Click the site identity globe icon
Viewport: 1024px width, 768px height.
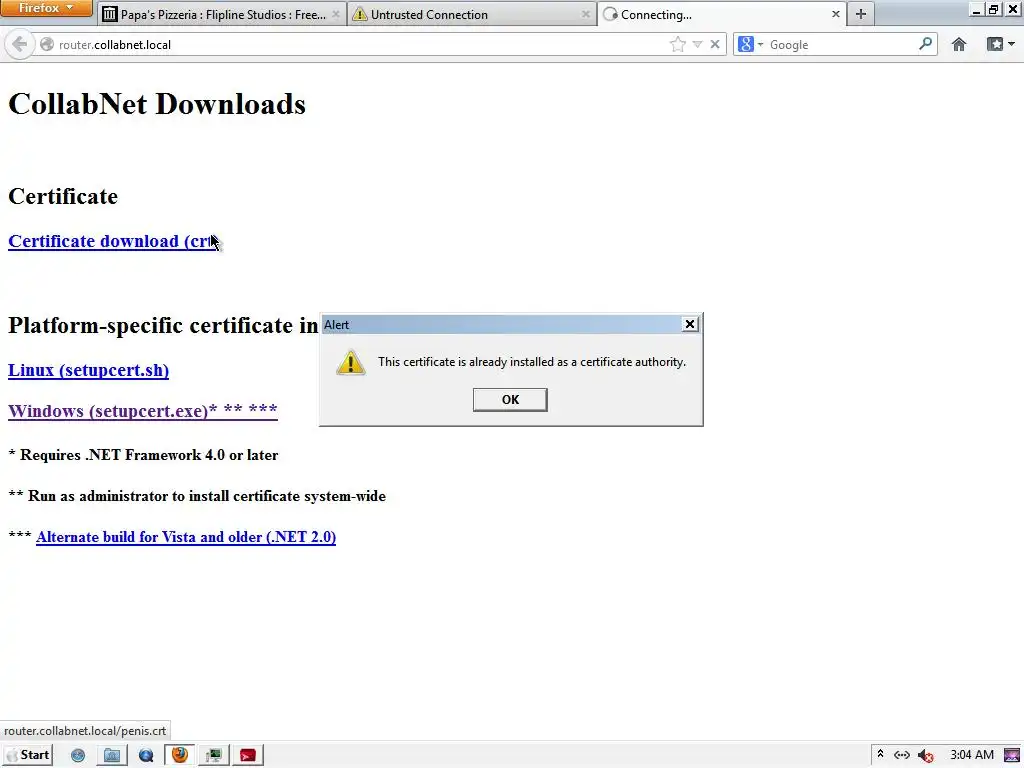click(x=47, y=44)
